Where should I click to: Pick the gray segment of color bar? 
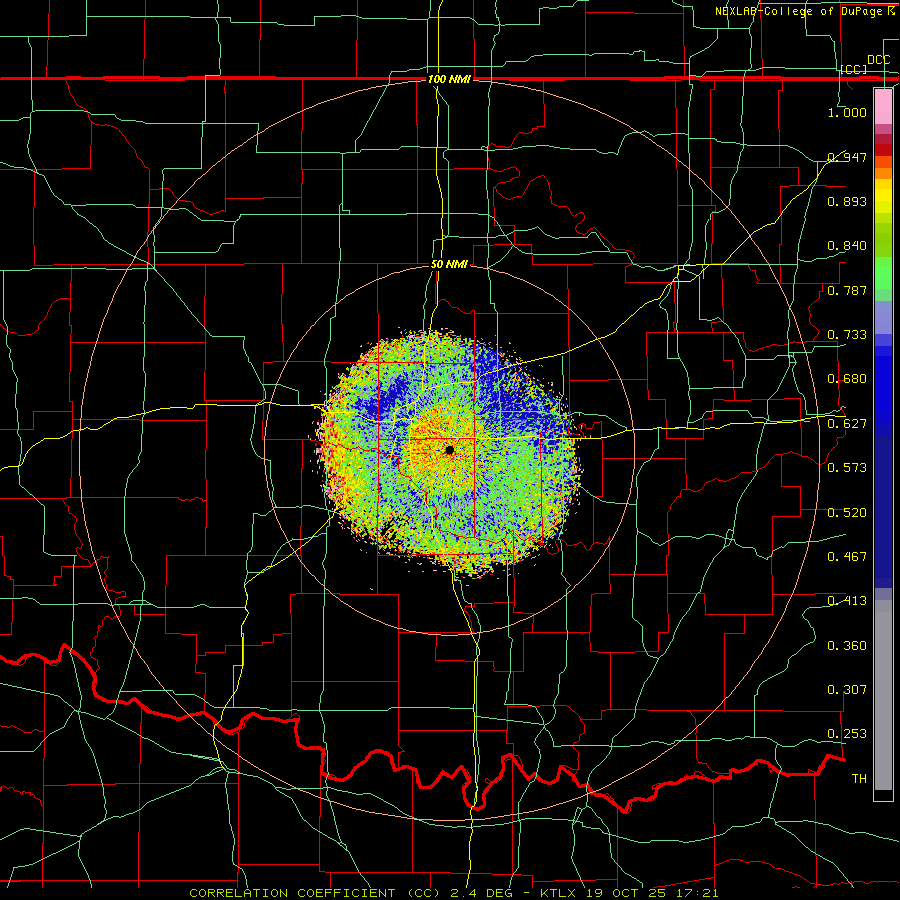click(883, 695)
